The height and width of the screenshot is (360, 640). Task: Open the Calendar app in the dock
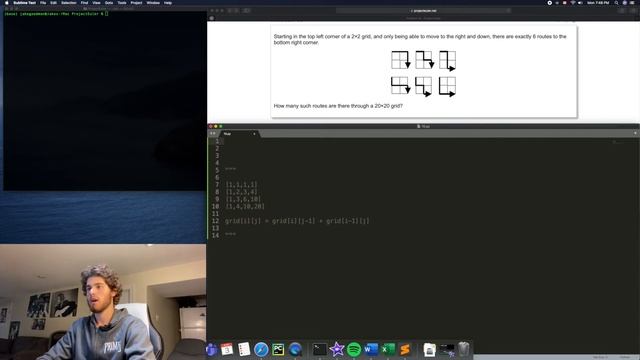[x=227, y=350]
